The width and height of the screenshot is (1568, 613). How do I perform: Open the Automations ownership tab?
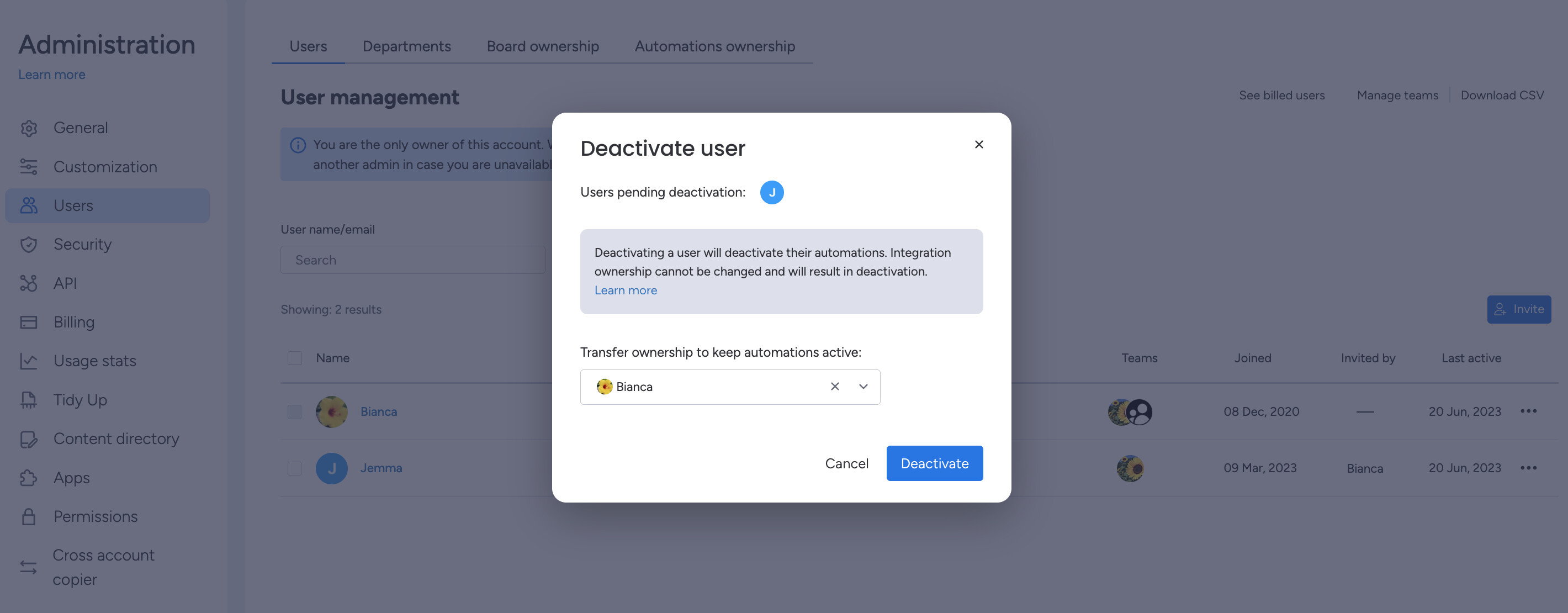point(714,46)
